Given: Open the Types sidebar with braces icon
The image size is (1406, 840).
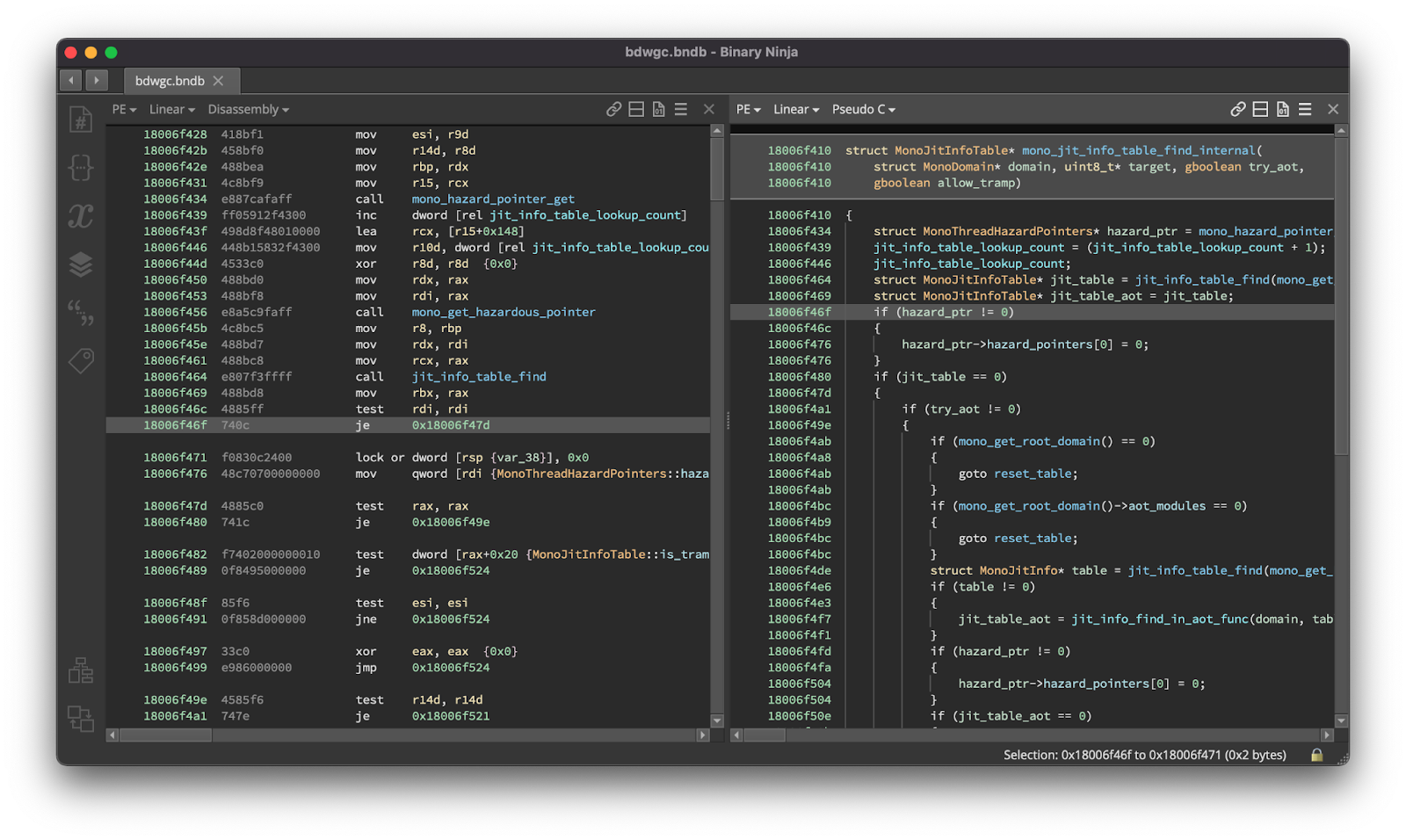Looking at the screenshot, I should pyautogui.click(x=81, y=168).
